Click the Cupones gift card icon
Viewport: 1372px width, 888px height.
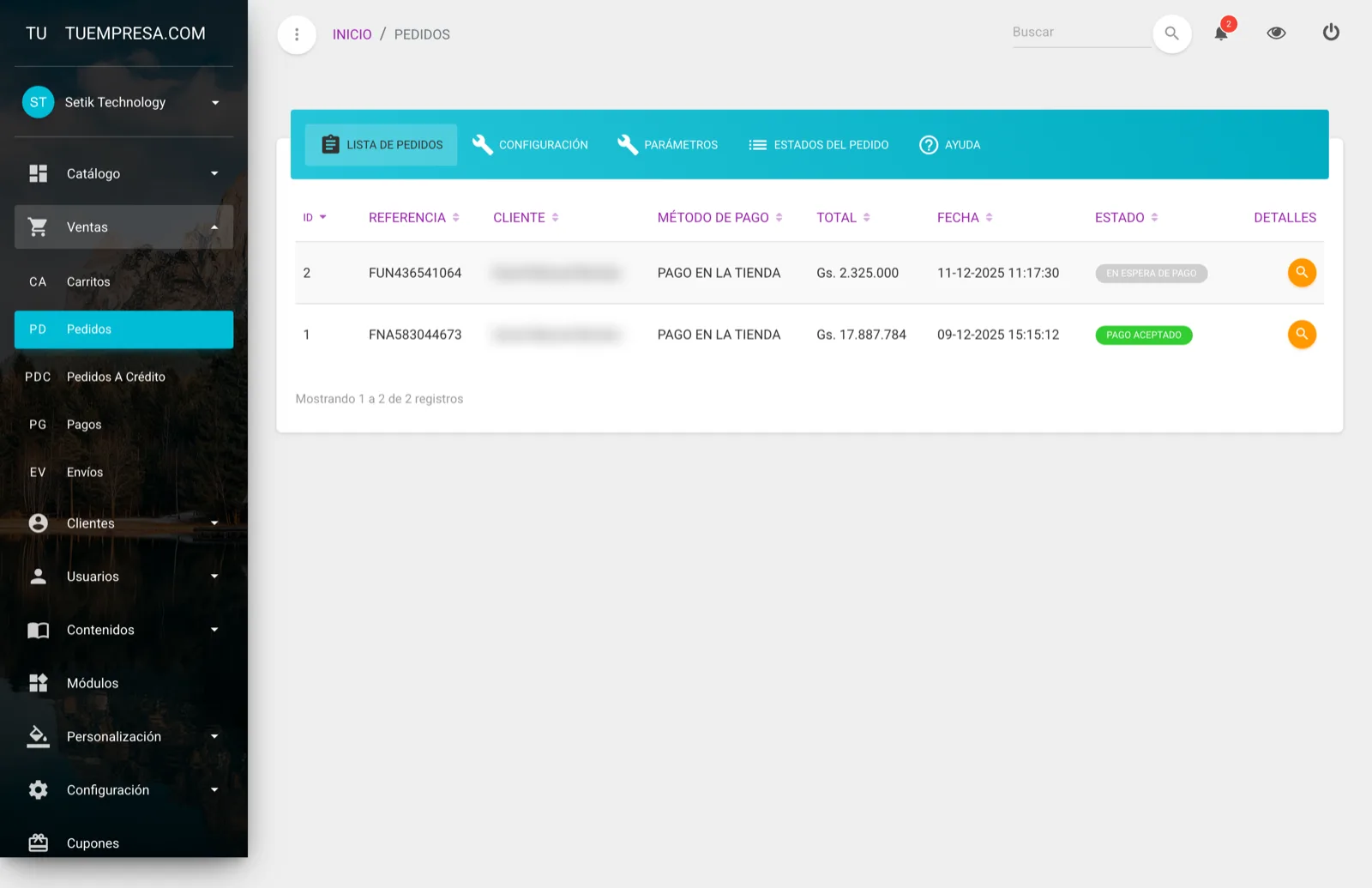(x=38, y=843)
